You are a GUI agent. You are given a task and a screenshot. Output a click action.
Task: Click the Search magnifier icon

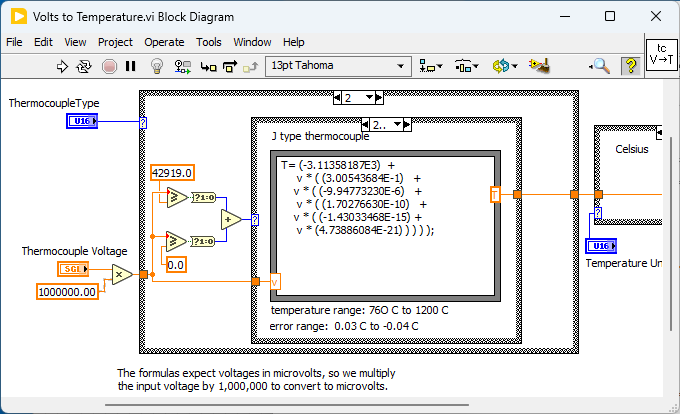point(601,66)
